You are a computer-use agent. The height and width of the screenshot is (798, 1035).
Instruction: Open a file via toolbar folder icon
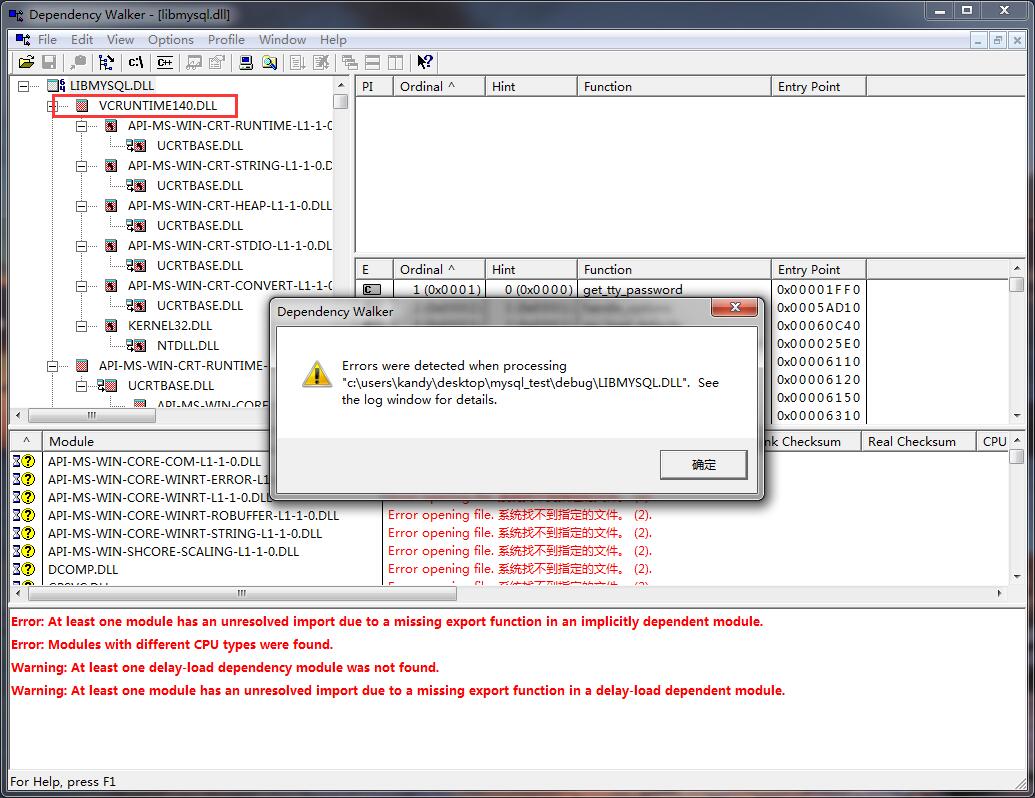pos(26,62)
